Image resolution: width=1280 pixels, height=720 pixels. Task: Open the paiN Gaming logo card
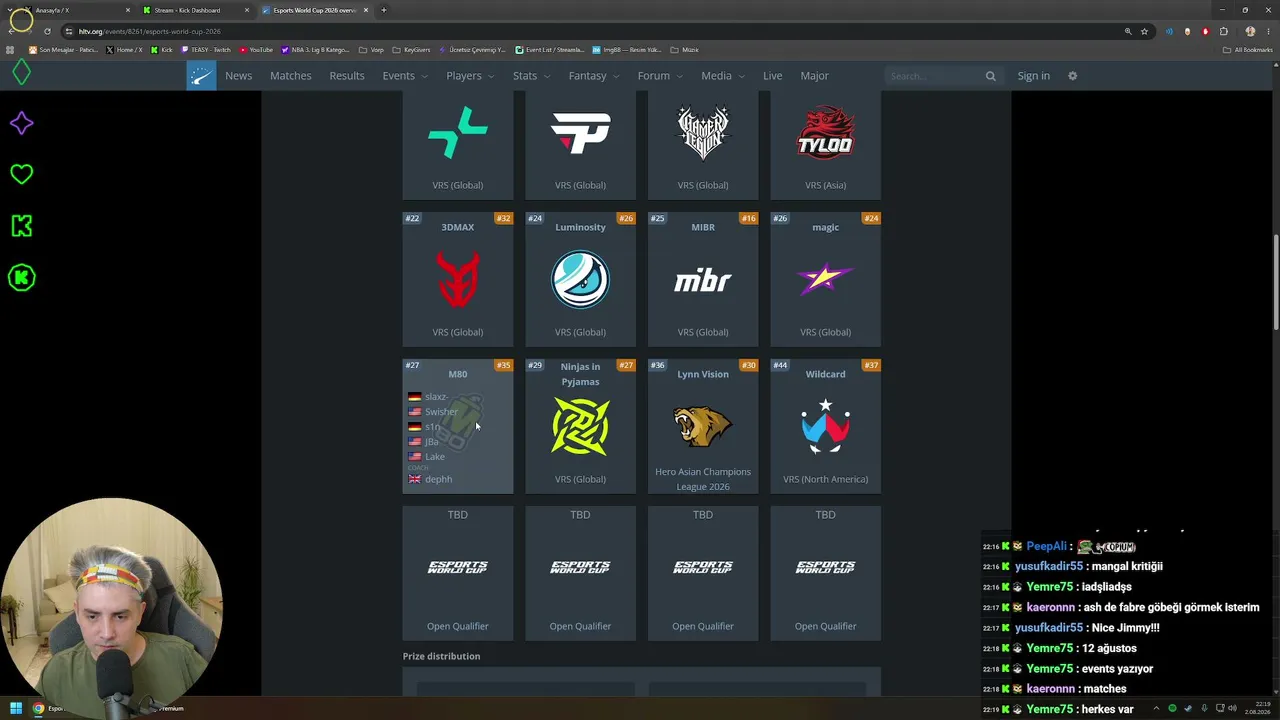pos(580,133)
